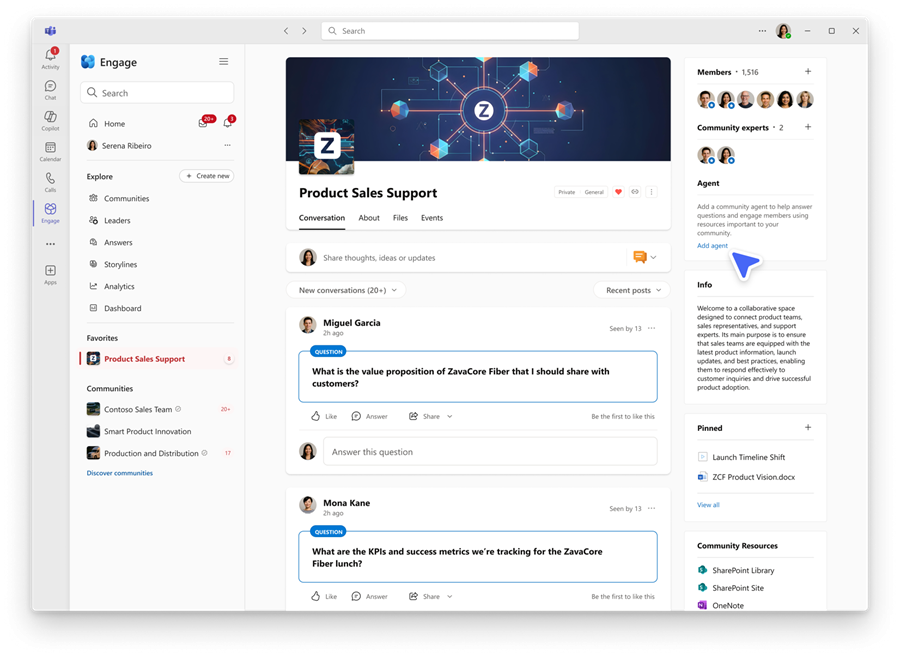Select the Chat icon in the left rail

click(49, 87)
